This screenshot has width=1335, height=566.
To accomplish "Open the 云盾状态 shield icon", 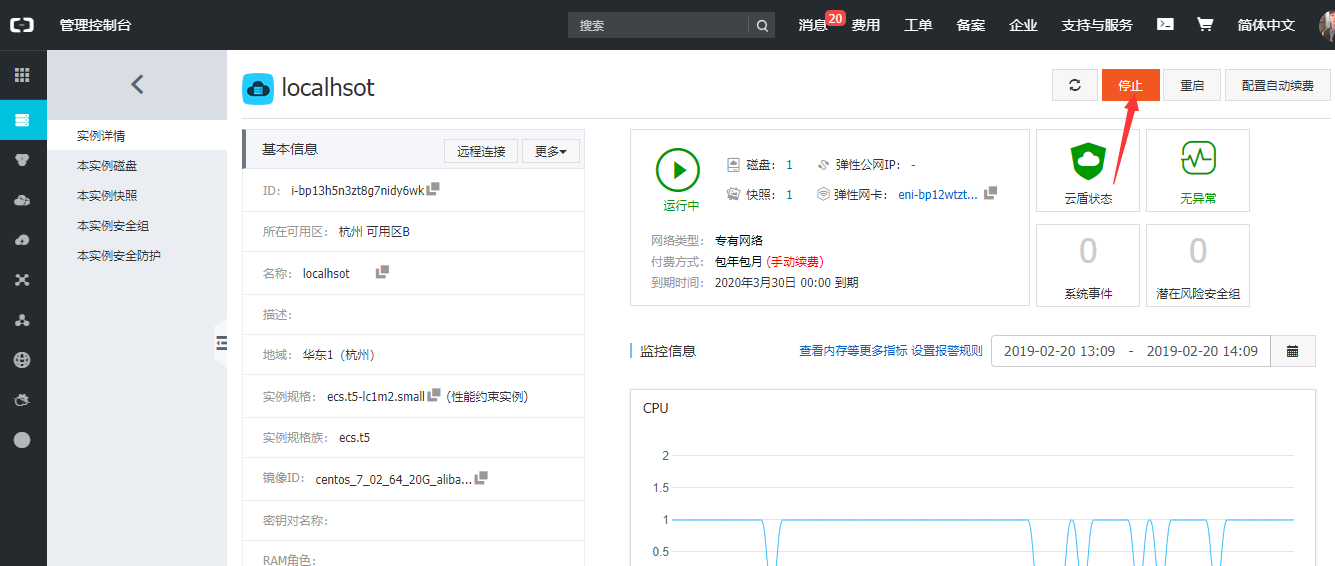I will click(x=1088, y=159).
